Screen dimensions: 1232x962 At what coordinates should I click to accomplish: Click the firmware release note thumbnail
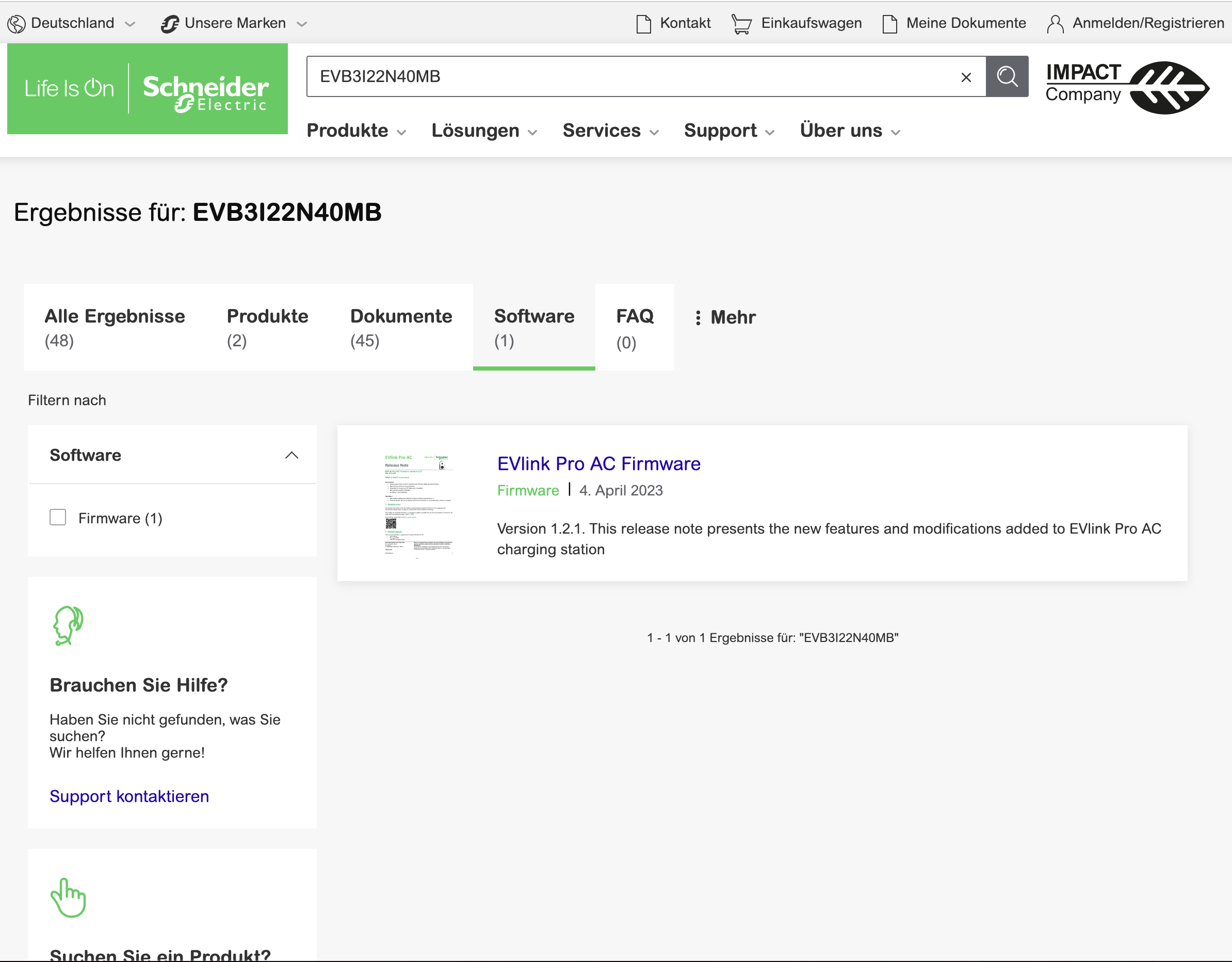point(418,504)
